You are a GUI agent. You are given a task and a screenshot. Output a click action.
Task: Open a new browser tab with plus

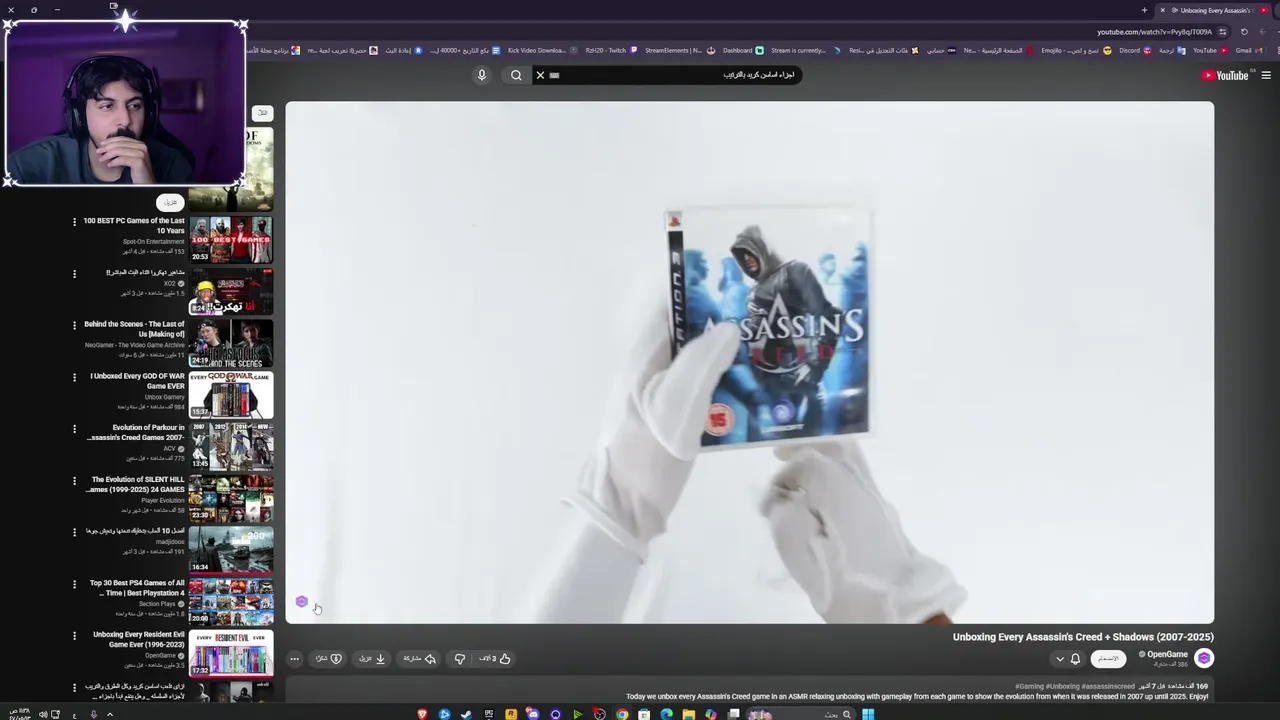coord(1144,10)
